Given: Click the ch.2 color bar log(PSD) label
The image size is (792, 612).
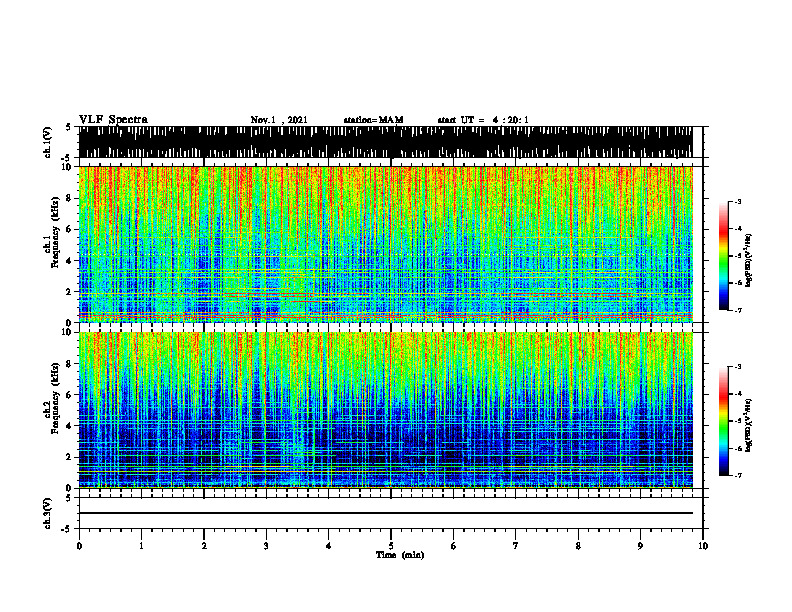Looking at the screenshot, I should coord(748,424).
